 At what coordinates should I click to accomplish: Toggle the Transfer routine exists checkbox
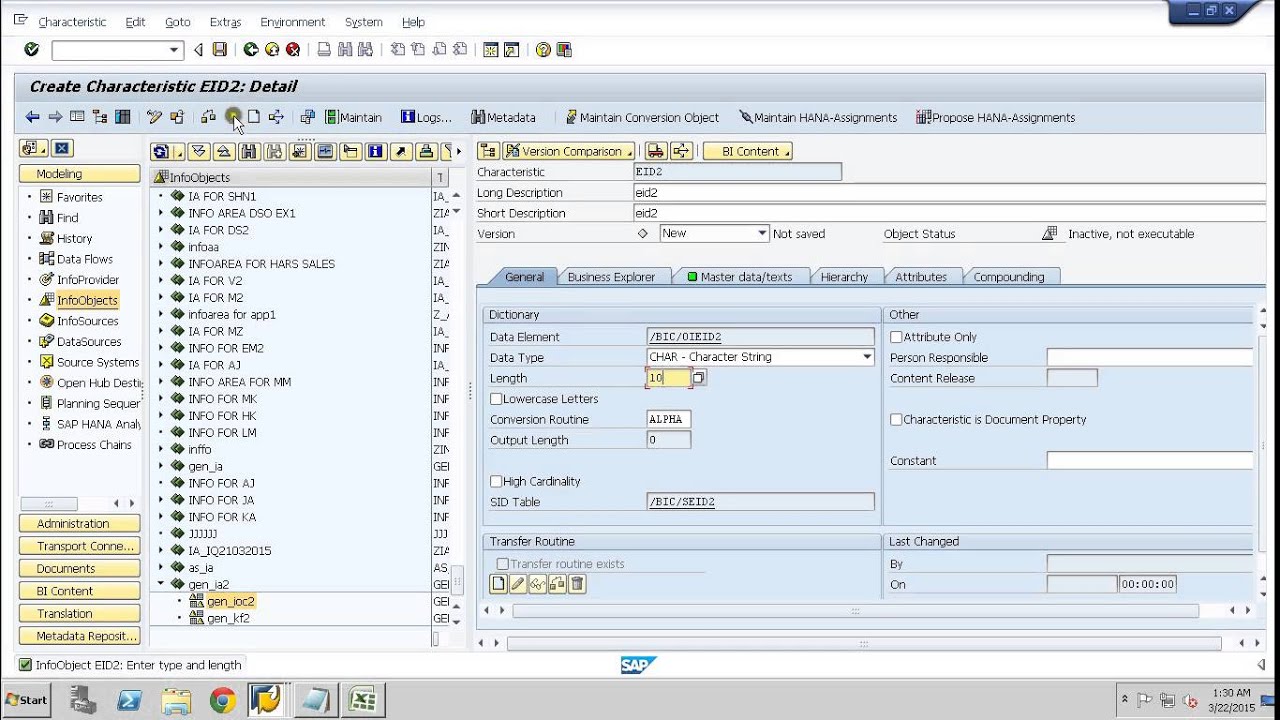[x=502, y=564]
